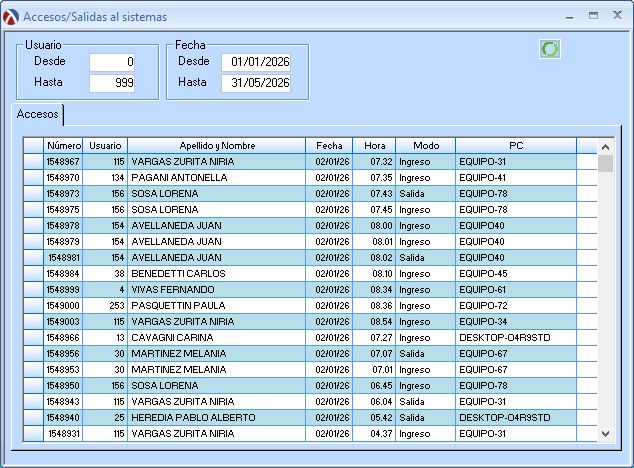Click the application logo in title bar
634x468 pixels.
pos(11,17)
